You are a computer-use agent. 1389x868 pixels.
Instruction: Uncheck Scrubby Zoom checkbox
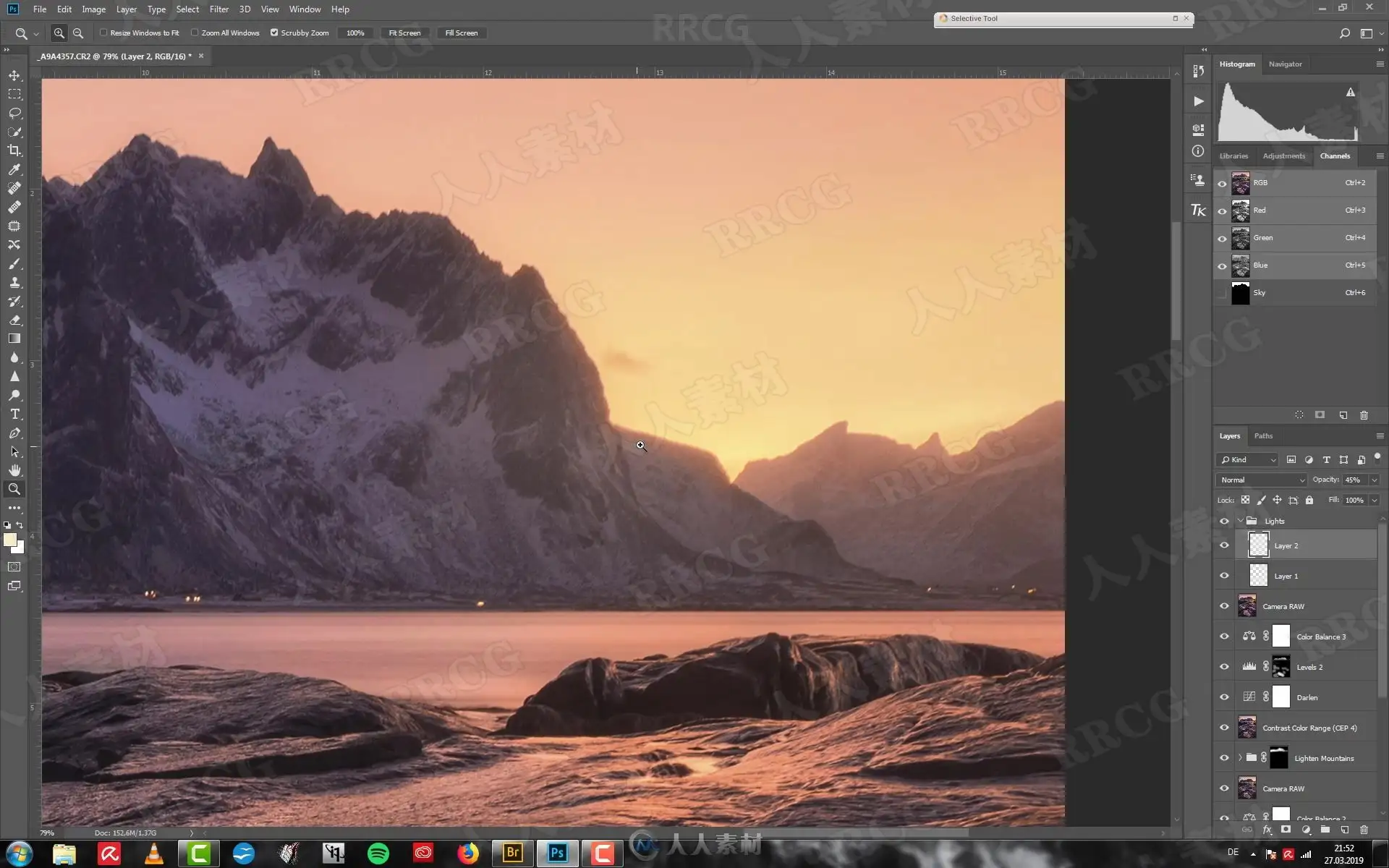click(x=274, y=33)
